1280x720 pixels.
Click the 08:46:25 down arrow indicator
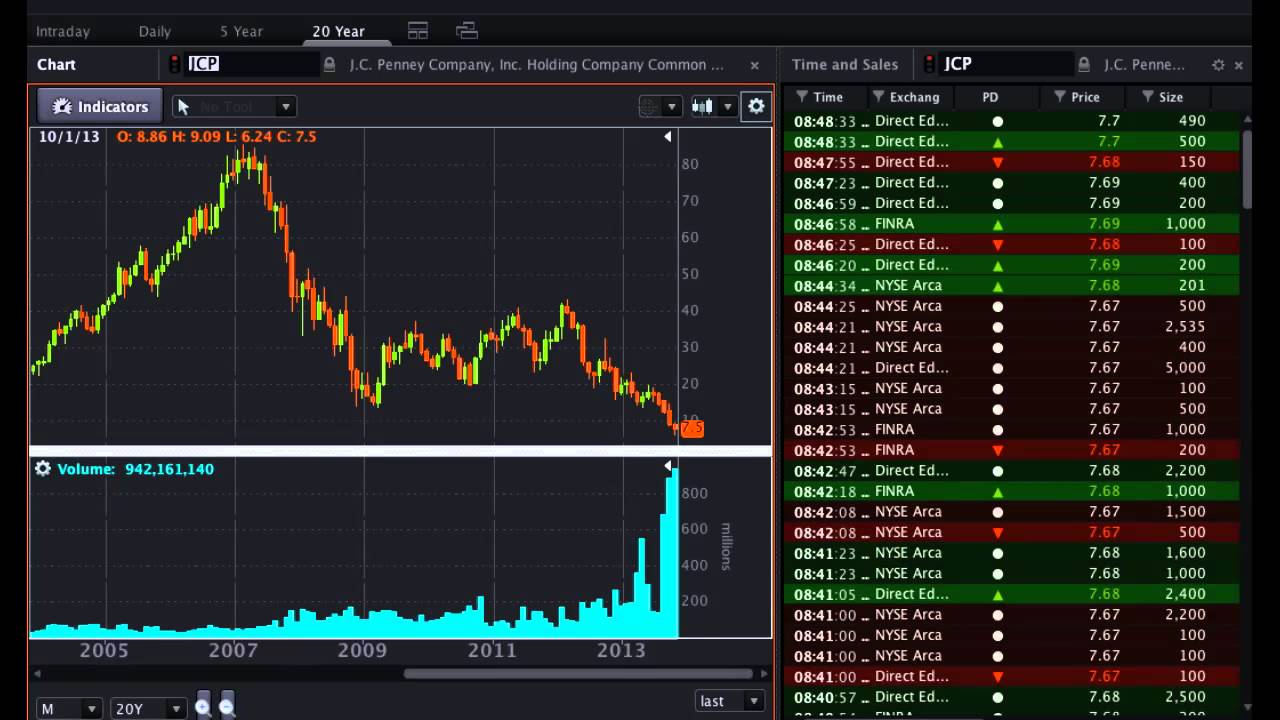(x=997, y=245)
